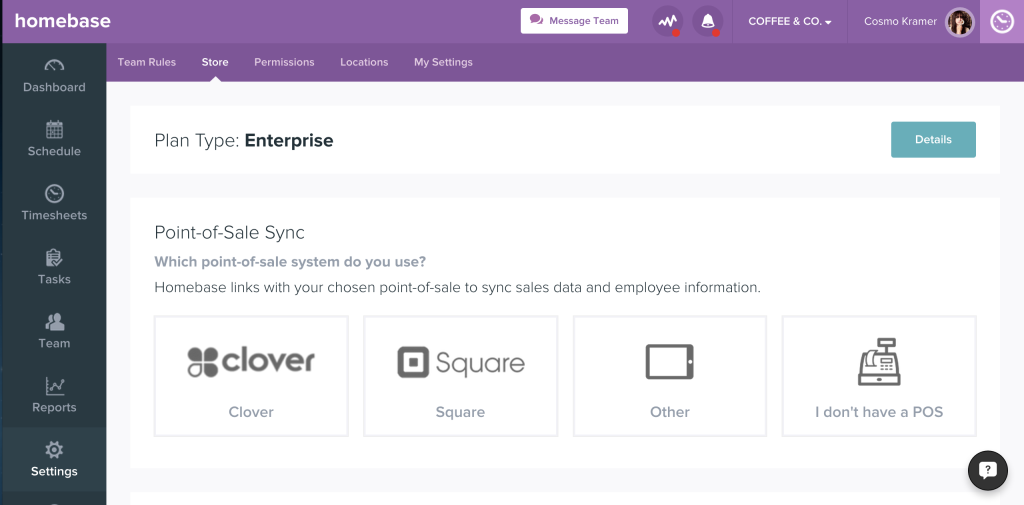Click the homebase logo
Screen dimensions: 1024x505
(63, 21)
